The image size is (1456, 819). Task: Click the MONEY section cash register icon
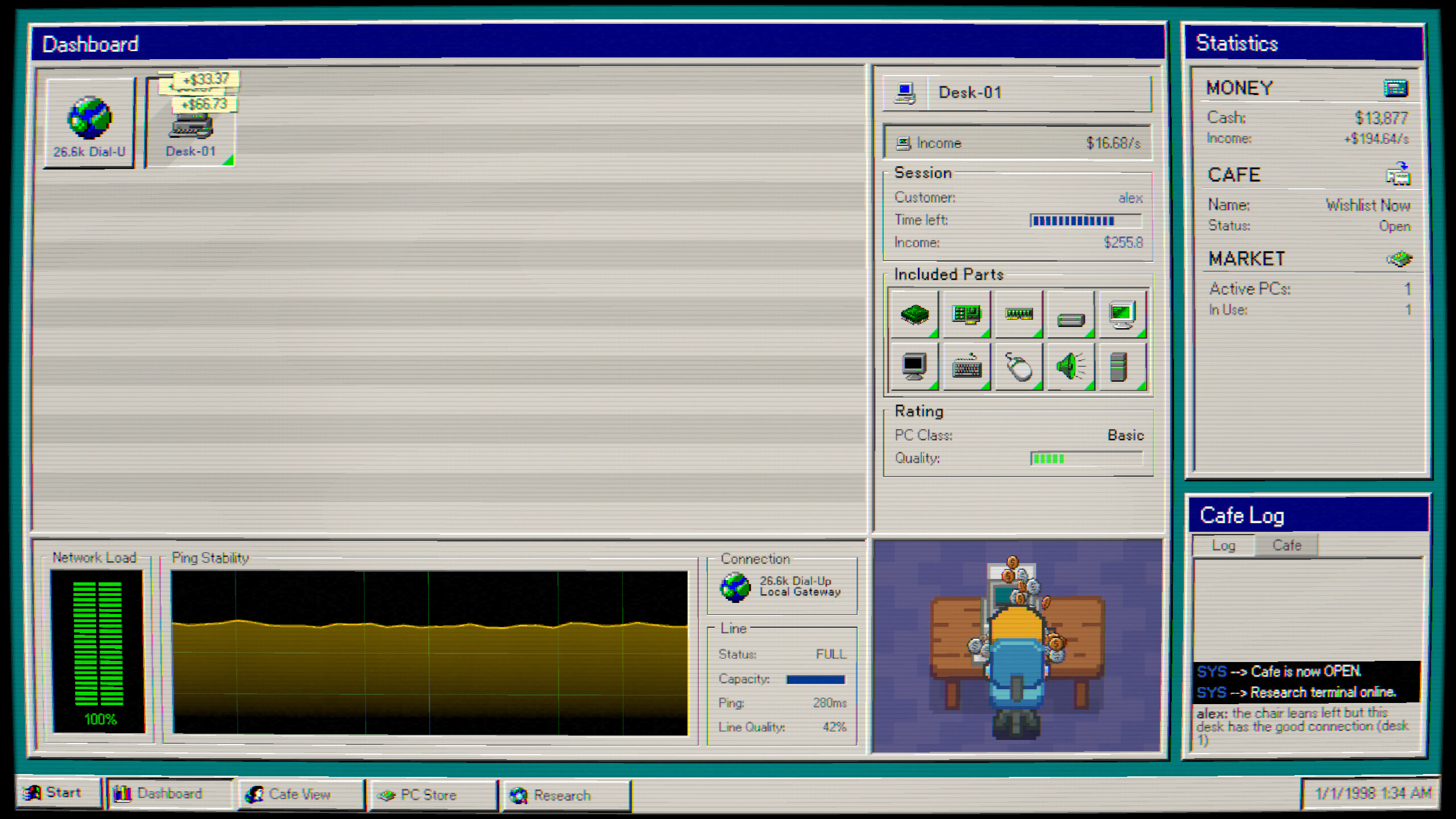1396,88
